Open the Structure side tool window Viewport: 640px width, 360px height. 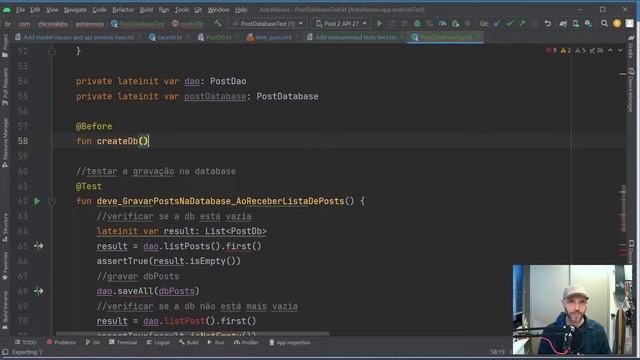pos(5,227)
